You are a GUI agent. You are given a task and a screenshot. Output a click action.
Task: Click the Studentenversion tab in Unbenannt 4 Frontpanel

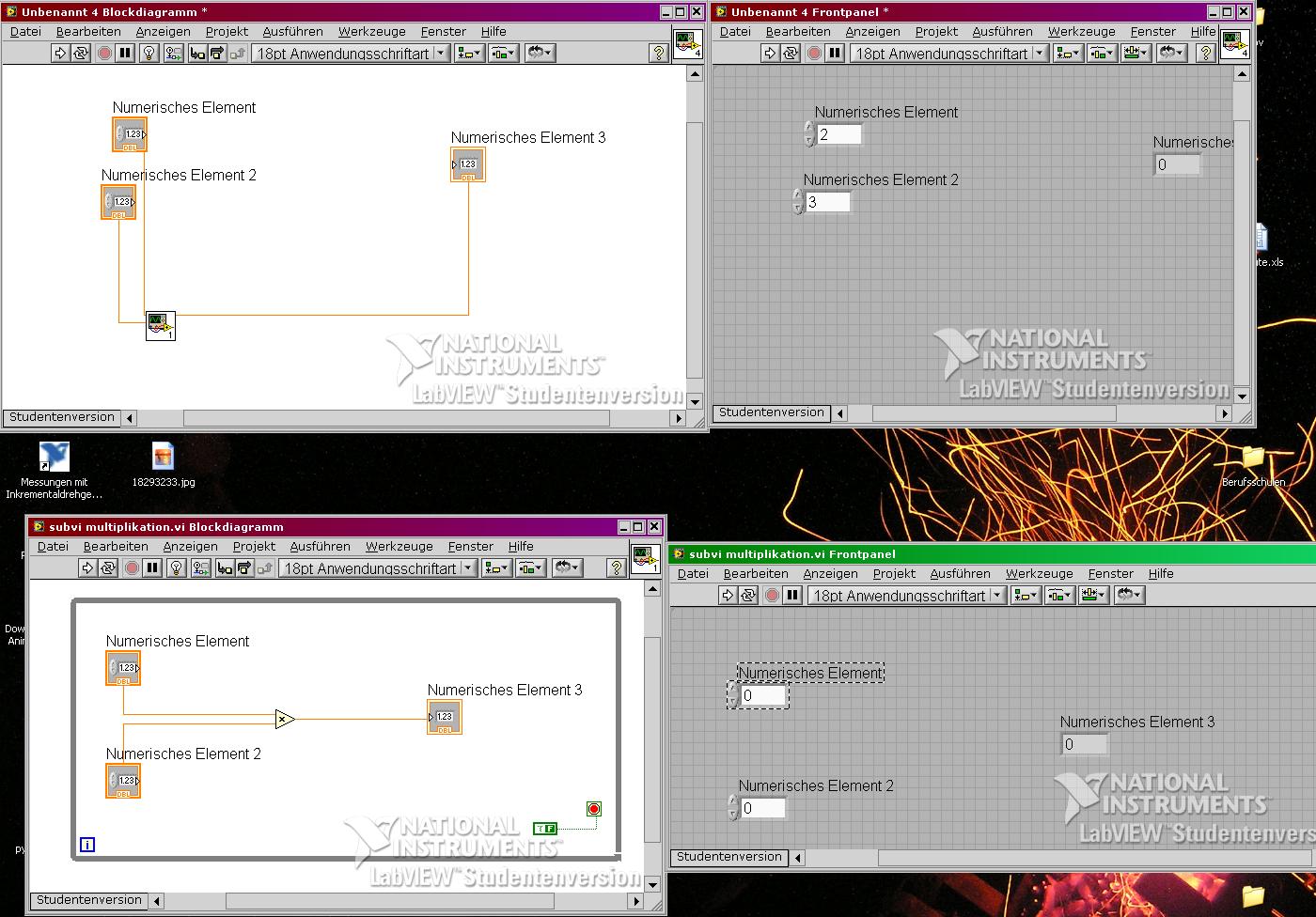(772, 412)
